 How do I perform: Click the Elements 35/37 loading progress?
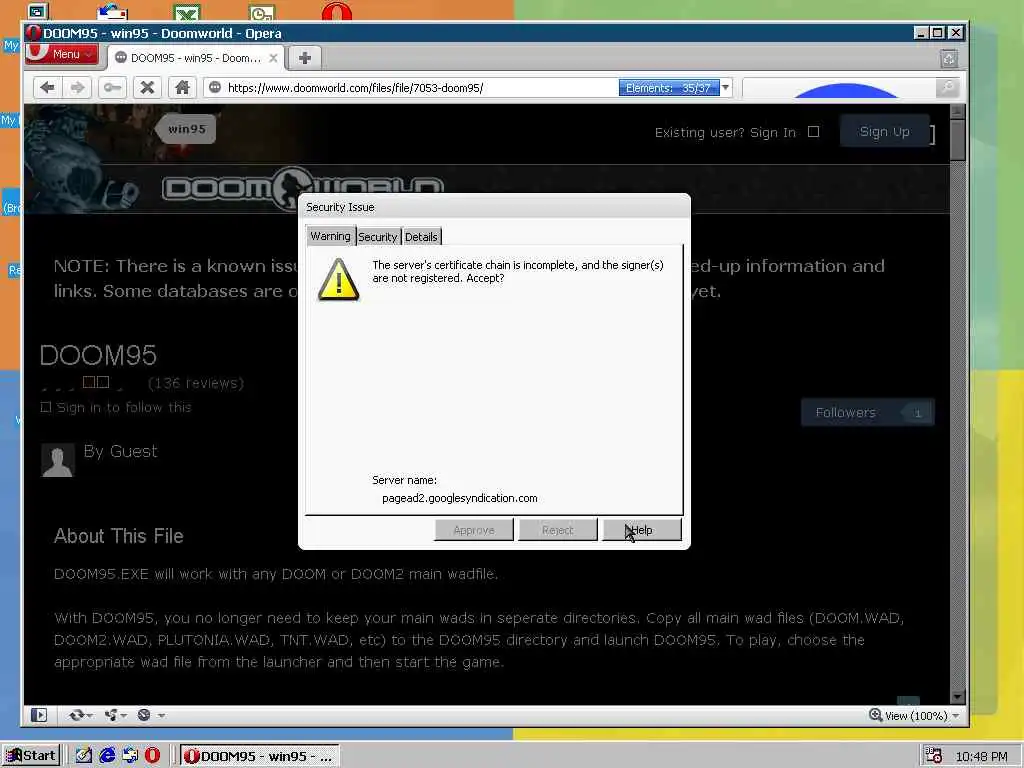669,88
